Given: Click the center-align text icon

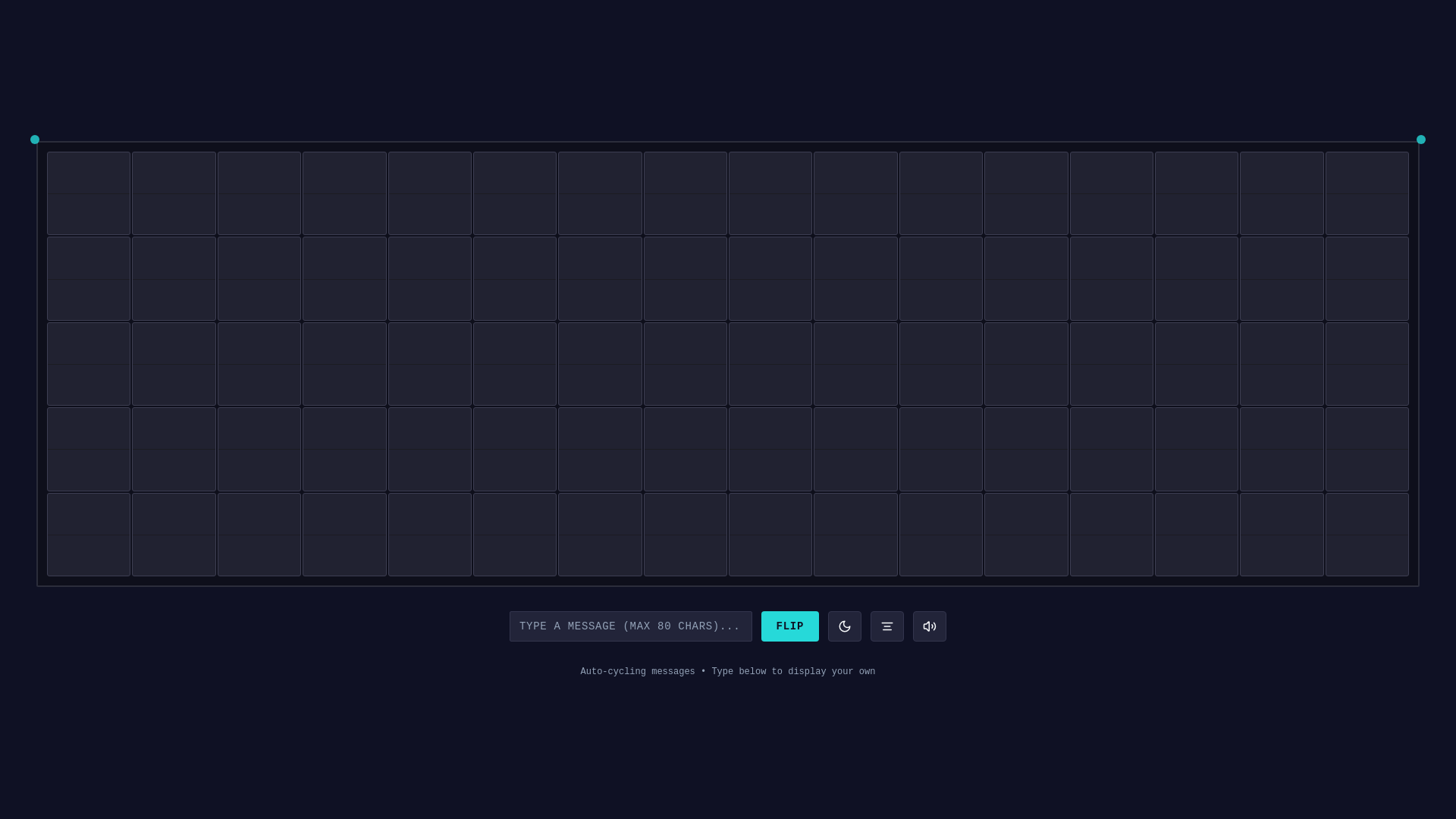Looking at the screenshot, I should [x=886, y=626].
